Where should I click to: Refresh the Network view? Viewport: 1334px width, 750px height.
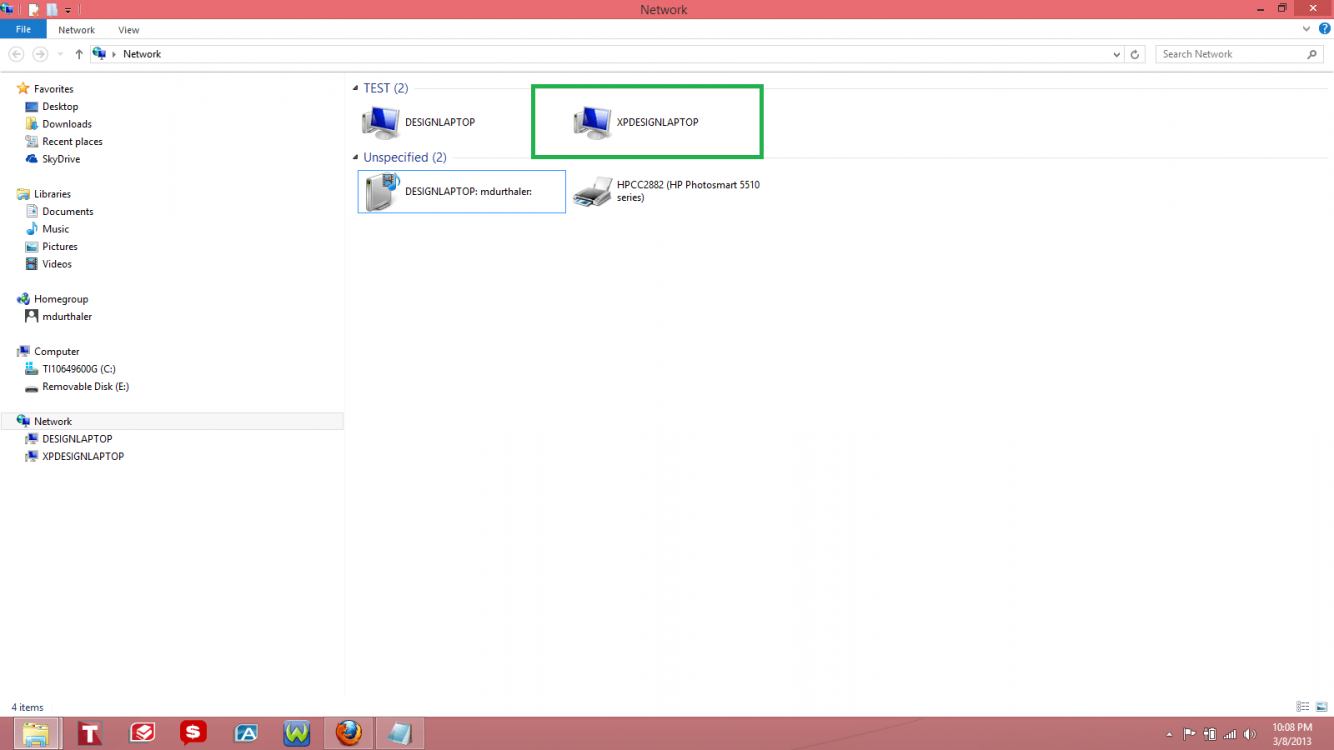tap(1135, 55)
